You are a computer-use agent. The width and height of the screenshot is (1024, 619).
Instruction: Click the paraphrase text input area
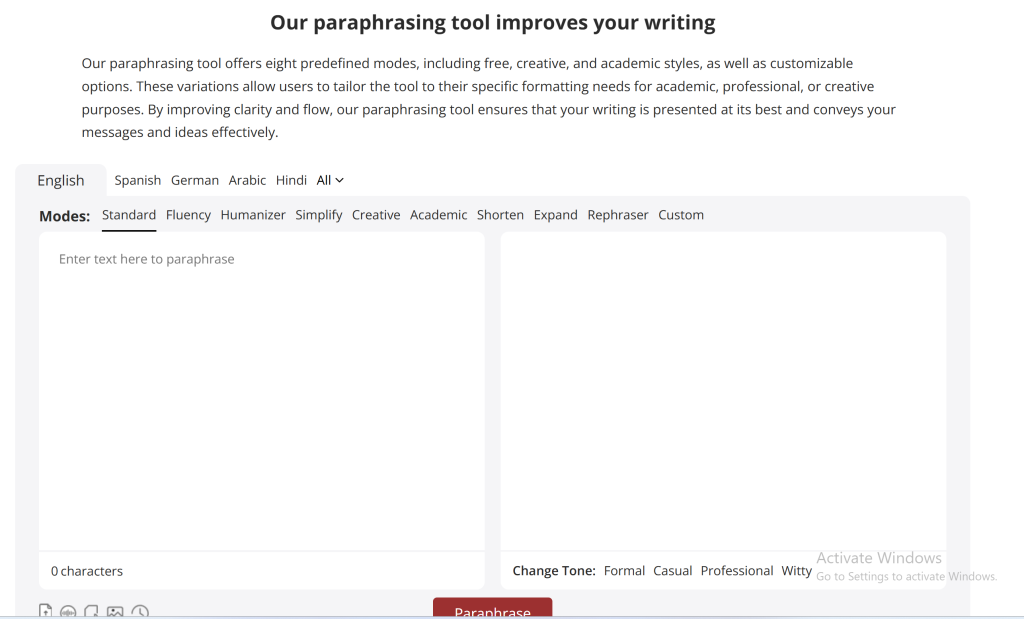[260, 390]
